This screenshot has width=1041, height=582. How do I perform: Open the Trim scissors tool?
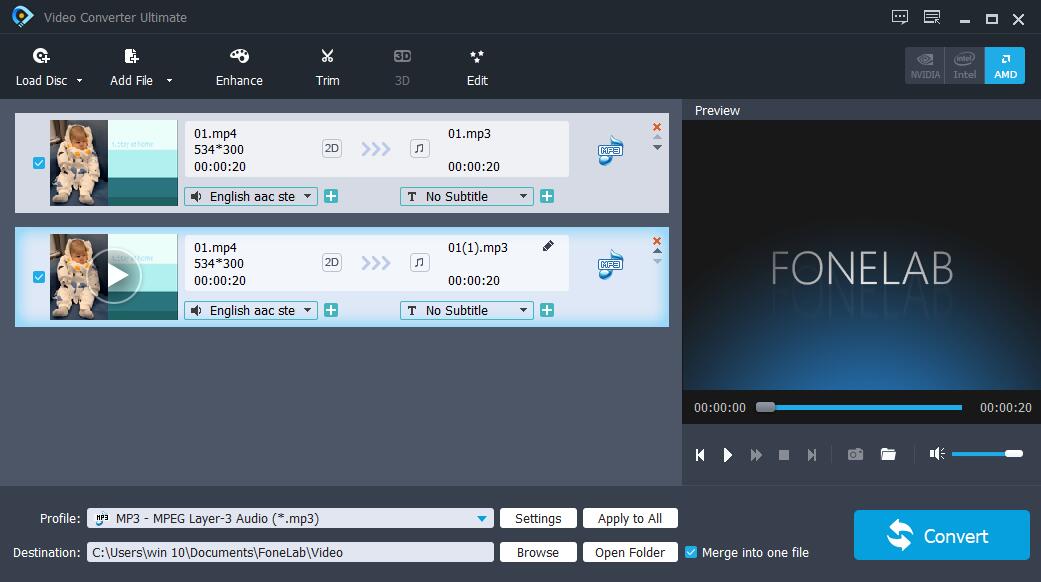(327, 67)
